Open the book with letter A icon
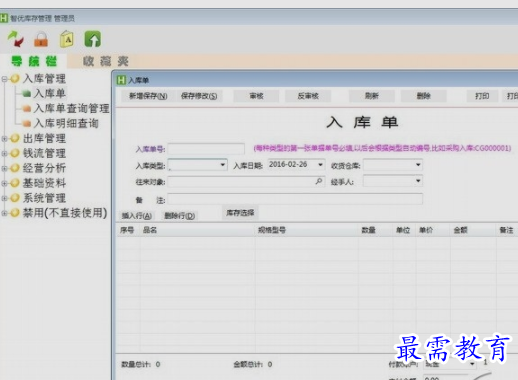Image resolution: width=518 pixels, height=380 pixels. tap(67, 39)
